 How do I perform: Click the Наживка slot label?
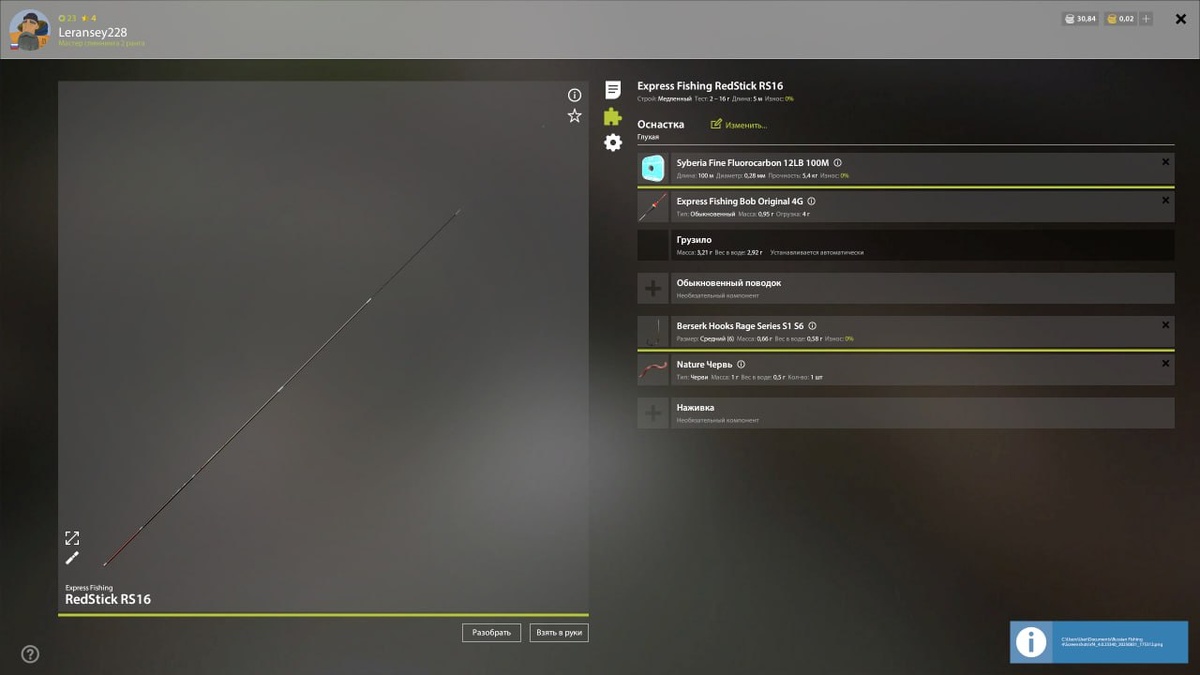[x=695, y=408]
